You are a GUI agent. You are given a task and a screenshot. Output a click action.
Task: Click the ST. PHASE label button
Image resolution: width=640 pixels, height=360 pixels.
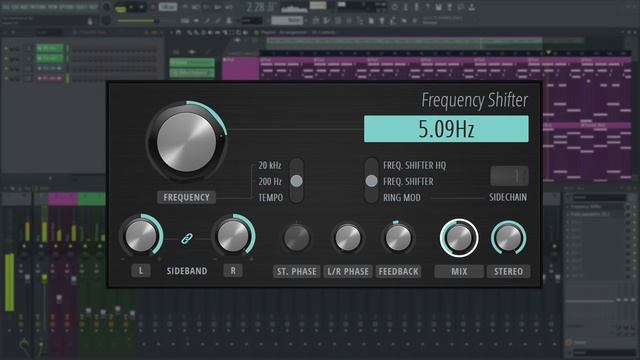[297, 271]
